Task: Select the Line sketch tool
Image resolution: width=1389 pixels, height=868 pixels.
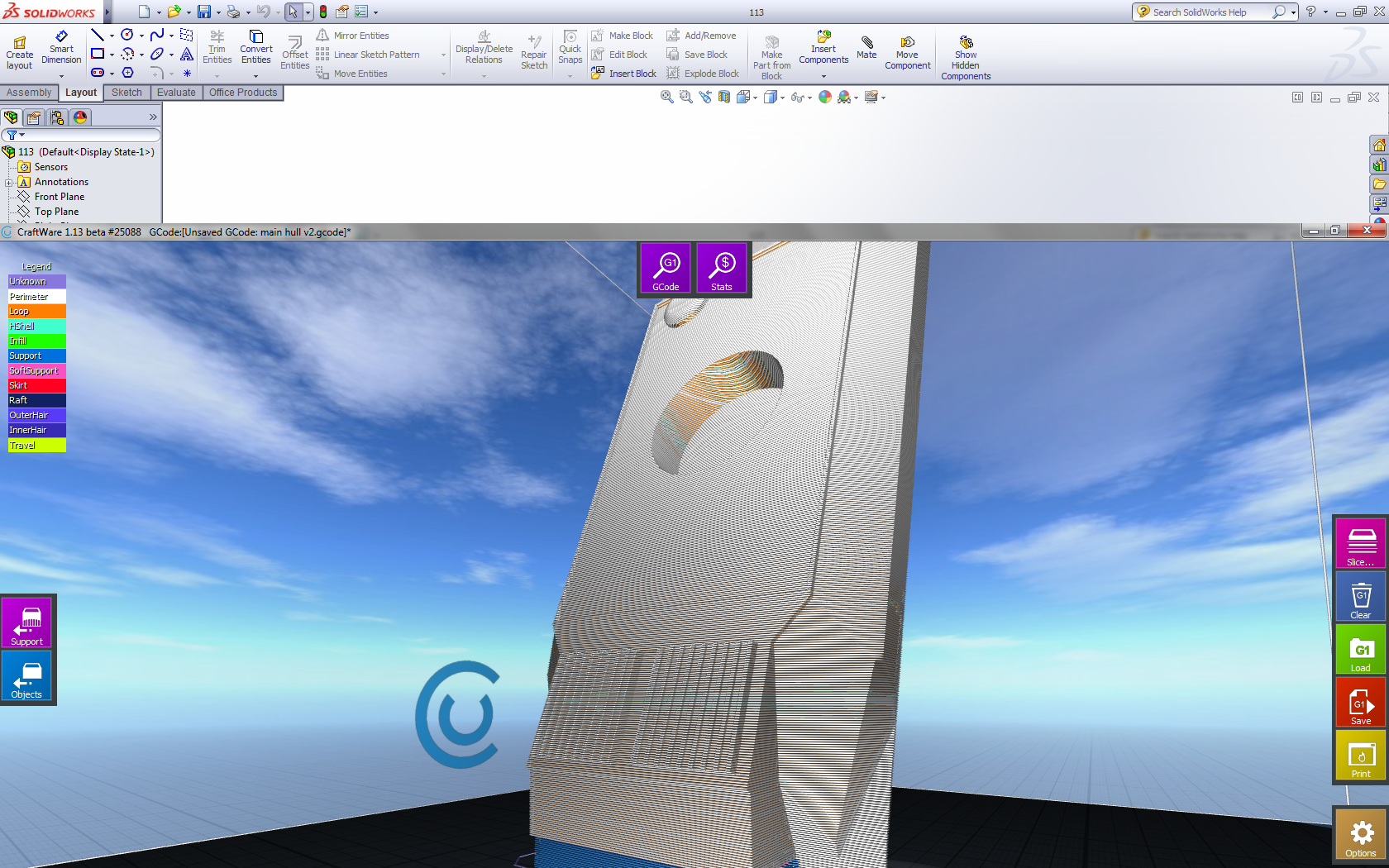Action: pos(98,35)
